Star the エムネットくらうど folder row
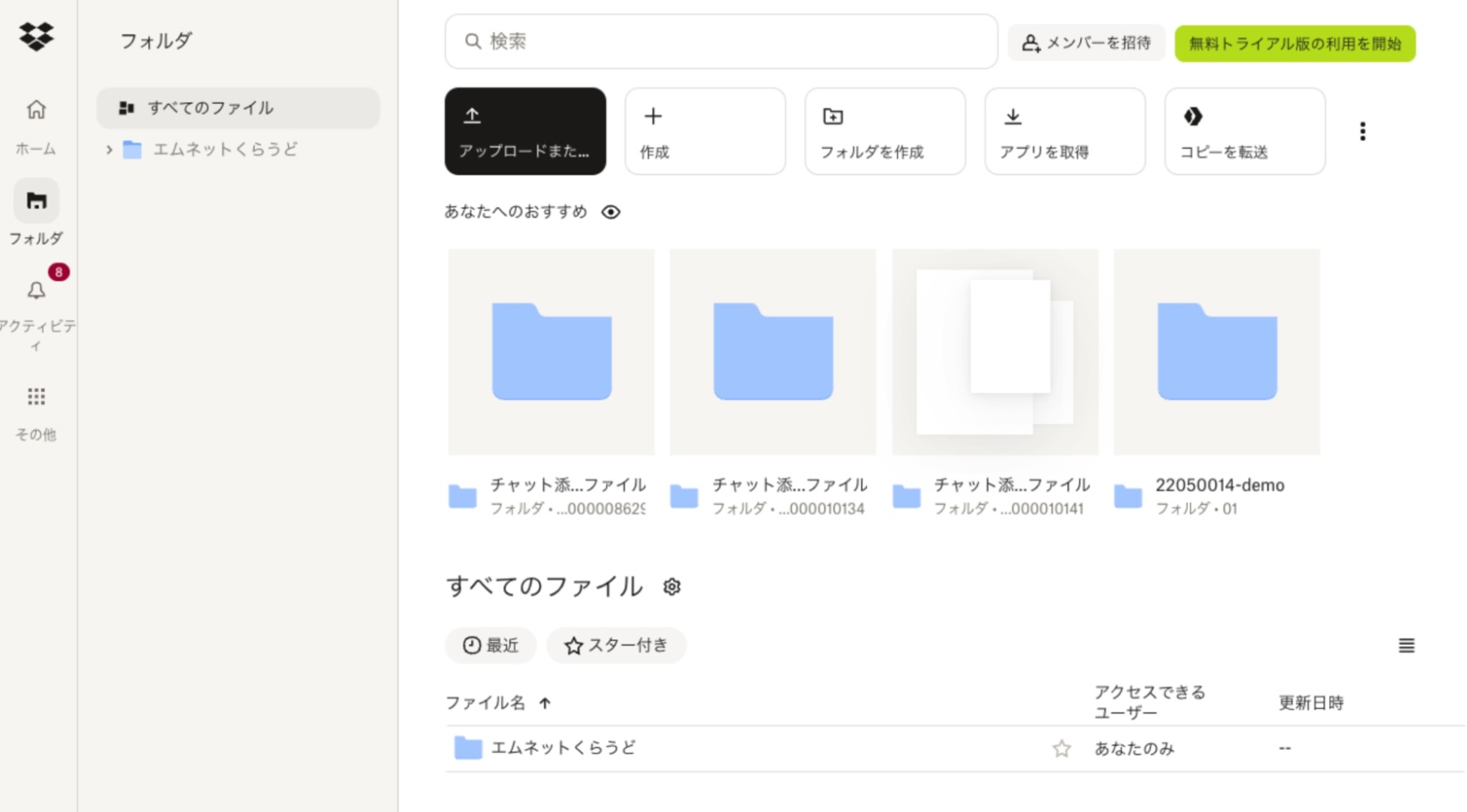The image size is (1467, 812). point(1061,749)
